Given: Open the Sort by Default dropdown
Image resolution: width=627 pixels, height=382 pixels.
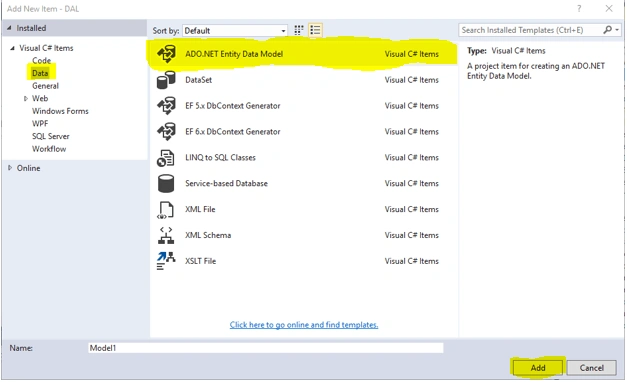Looking at the screenshot, I should [x=235, y=30].
